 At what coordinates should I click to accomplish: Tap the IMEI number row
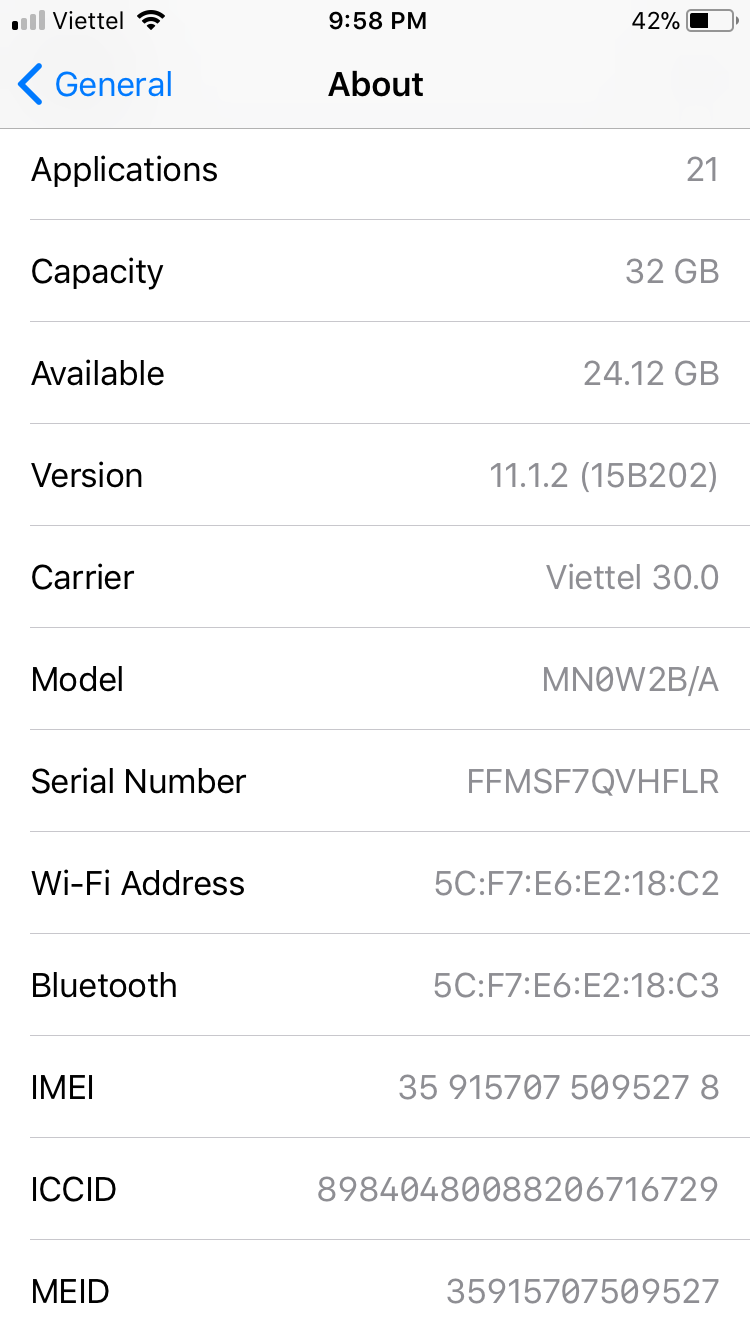pyautogui.click(x=375, y=1088)
